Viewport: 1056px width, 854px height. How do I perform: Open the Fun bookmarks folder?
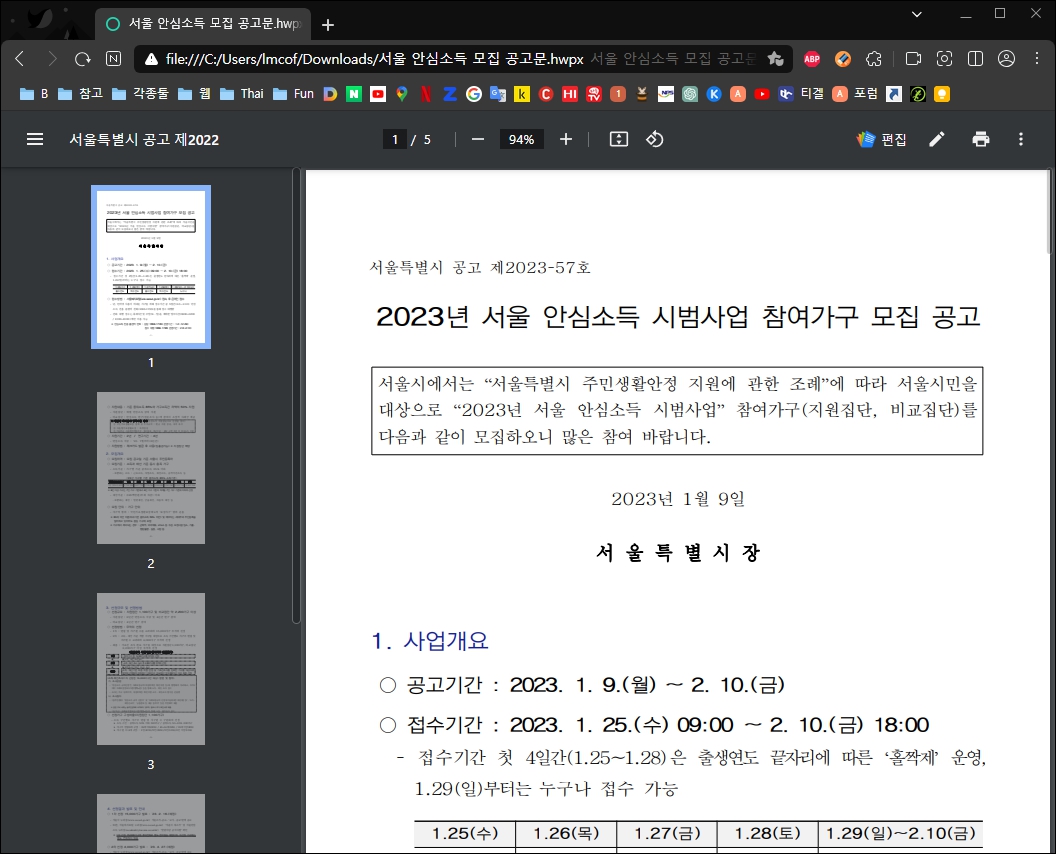point(294,94)
